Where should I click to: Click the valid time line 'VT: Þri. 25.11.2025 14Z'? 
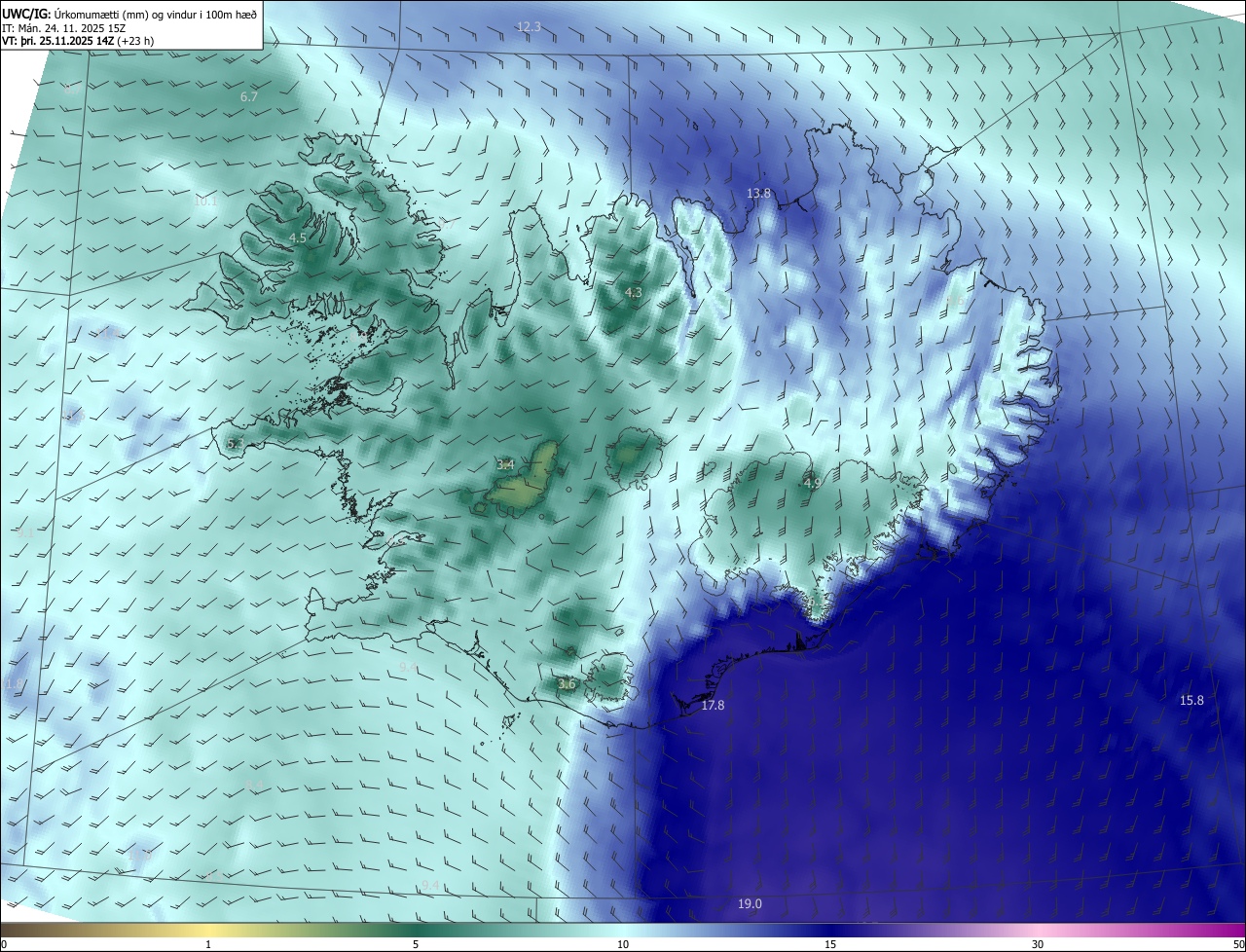tap(58, 41)
